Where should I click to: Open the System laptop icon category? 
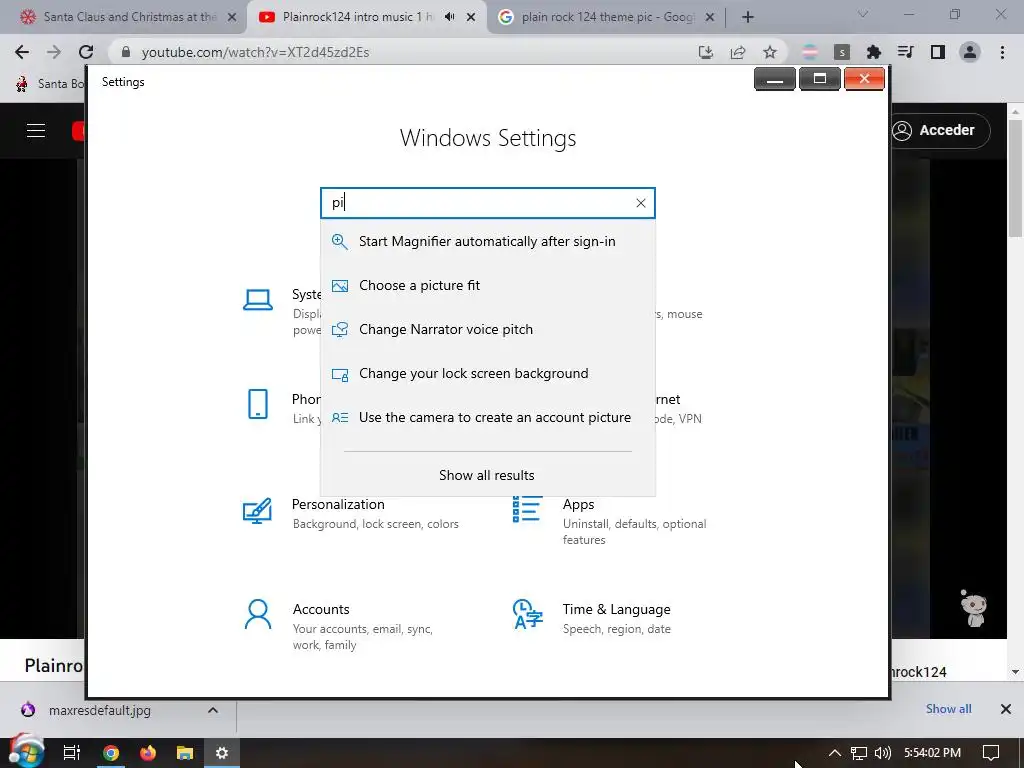pyautogui.click(x=258, y=300)
